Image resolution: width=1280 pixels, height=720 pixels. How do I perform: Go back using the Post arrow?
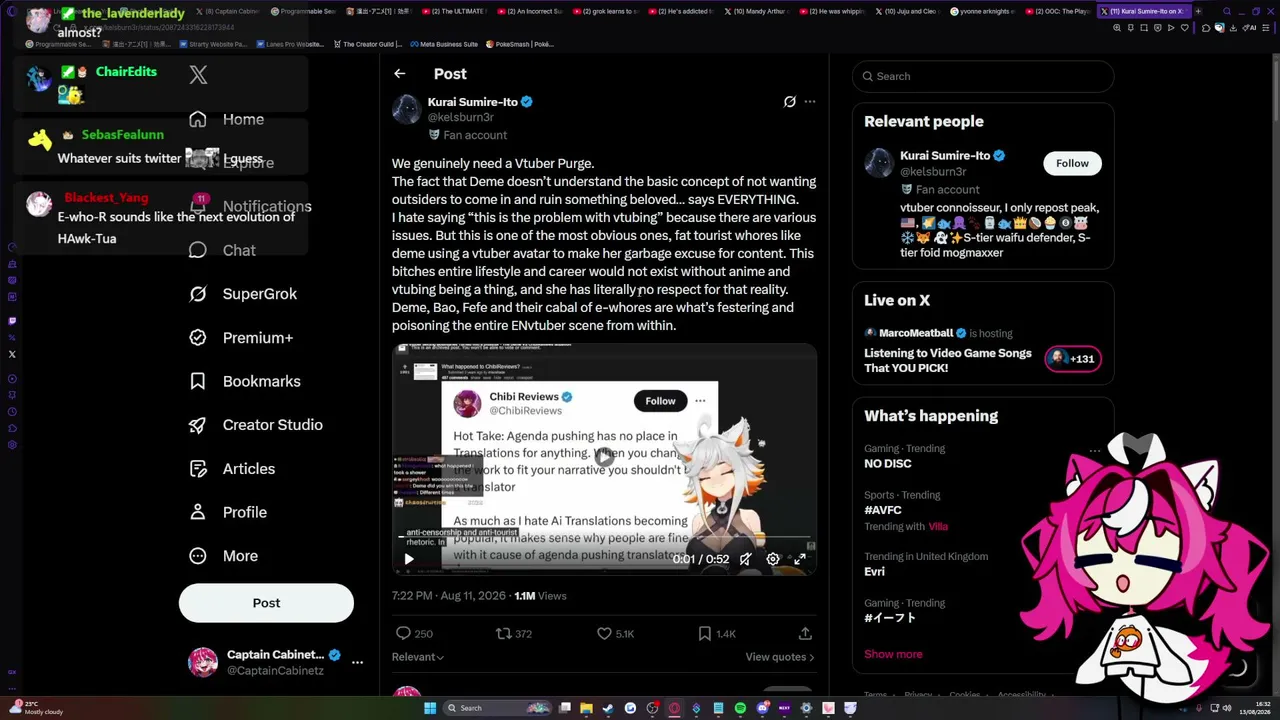[x=399, y=73]
